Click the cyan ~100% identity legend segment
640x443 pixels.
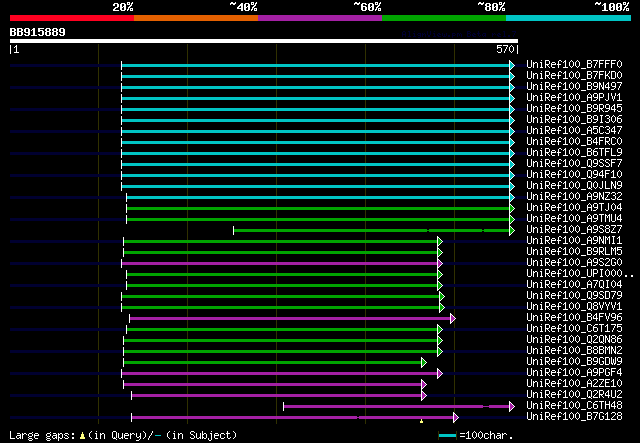click(x=569, y=18)
